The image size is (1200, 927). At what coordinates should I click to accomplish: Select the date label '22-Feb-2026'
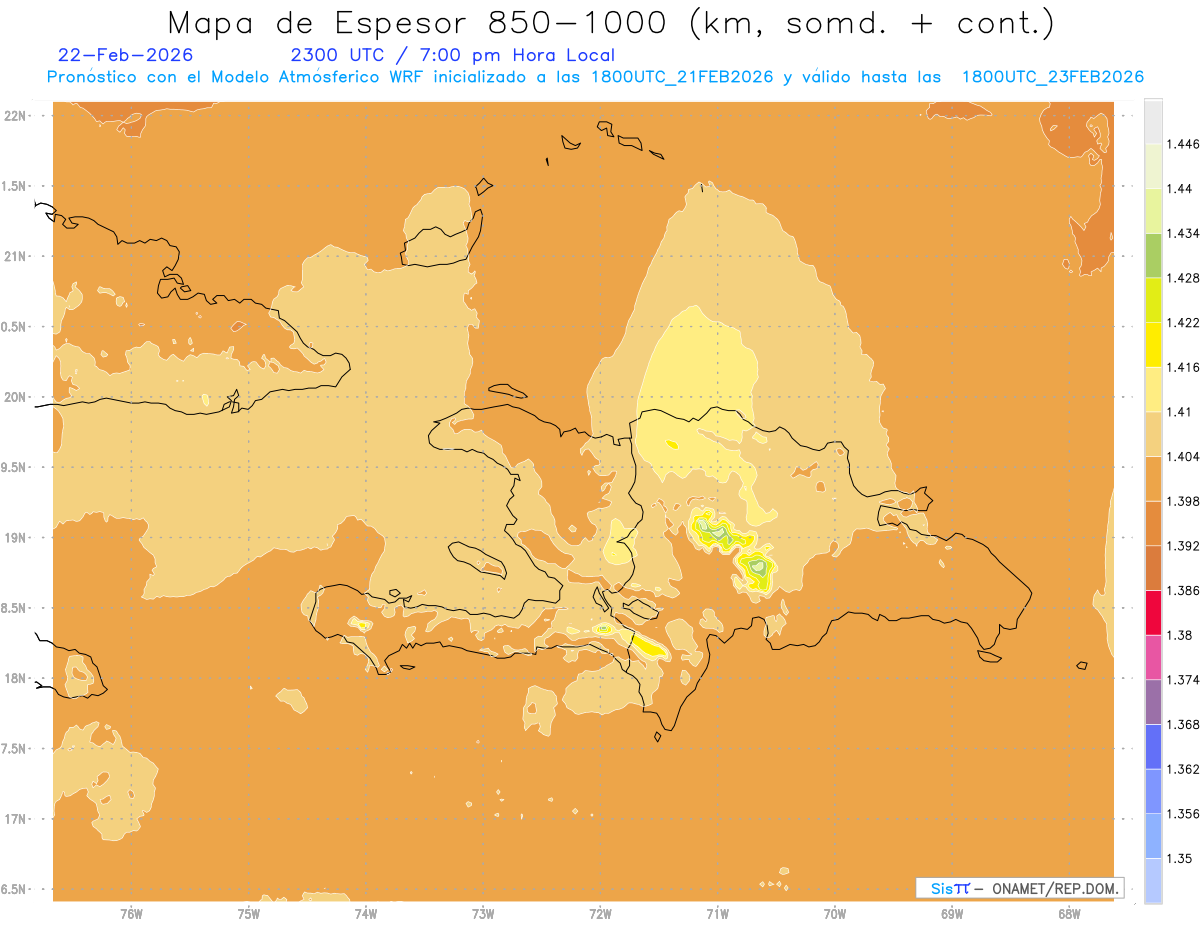126,55
